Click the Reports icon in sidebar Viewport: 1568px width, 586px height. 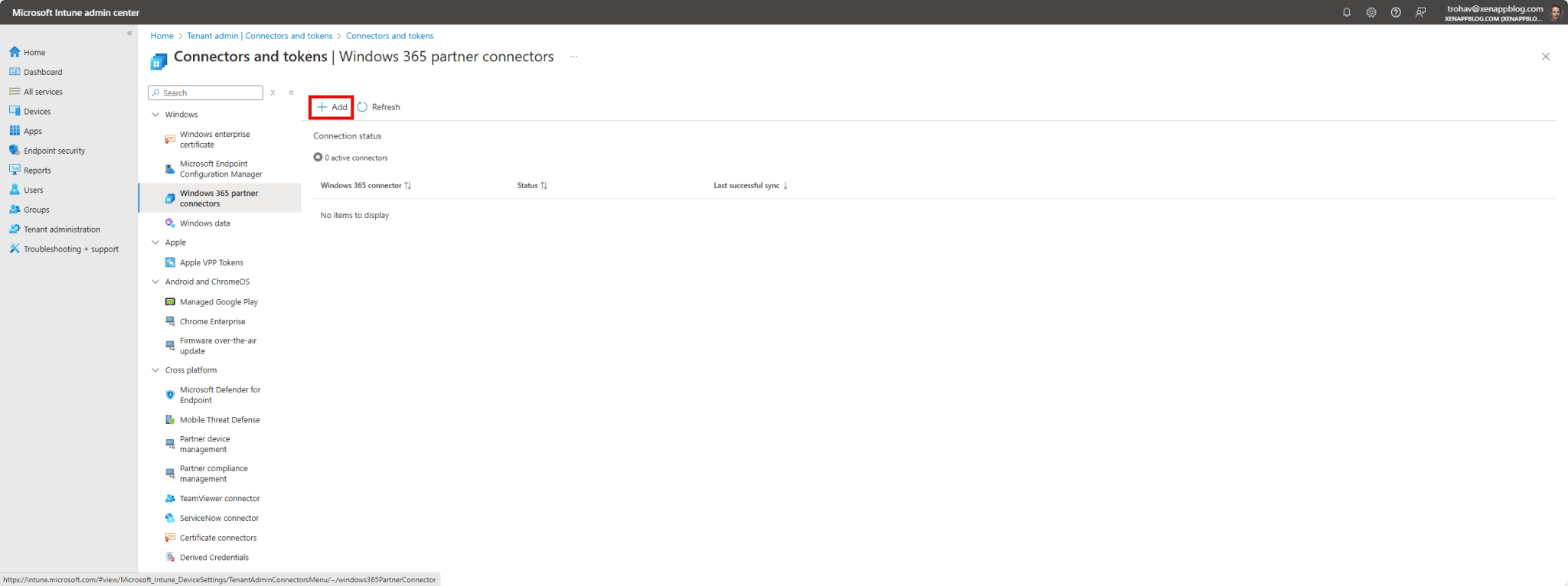[x=15, y=170]
